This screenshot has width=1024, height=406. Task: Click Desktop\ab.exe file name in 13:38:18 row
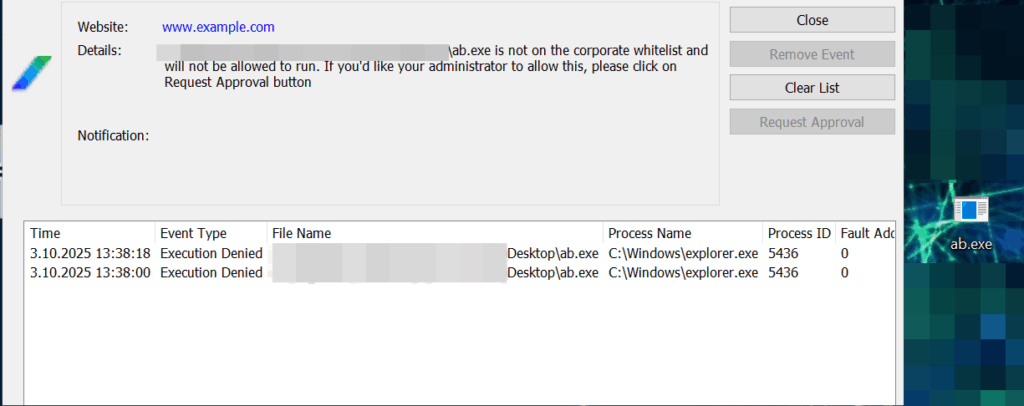point(553,254)
